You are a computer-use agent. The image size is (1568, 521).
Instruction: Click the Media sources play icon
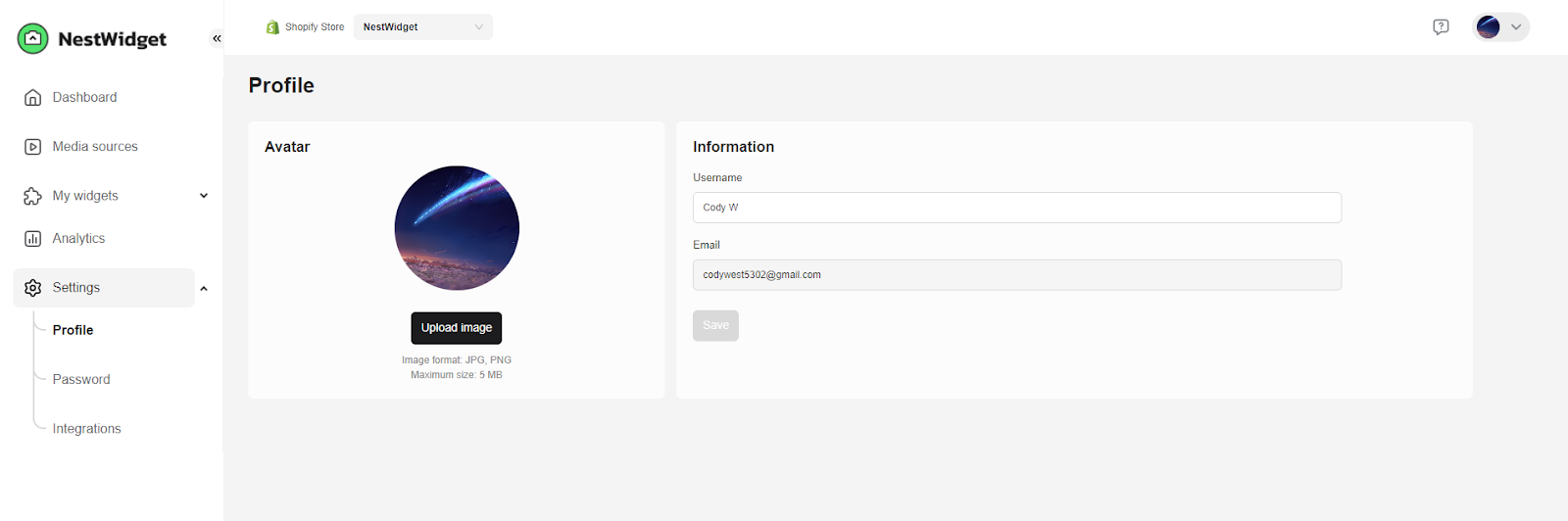click(32, 147)
